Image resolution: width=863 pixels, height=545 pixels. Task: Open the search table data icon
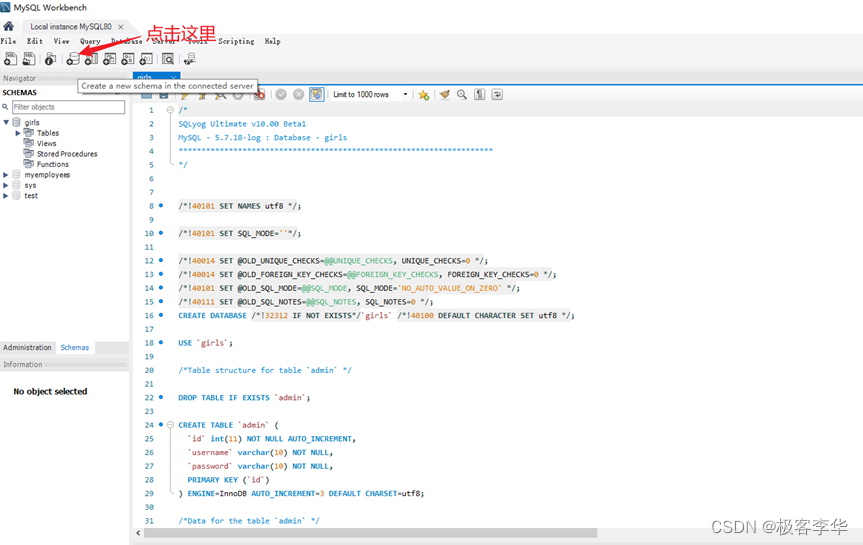(x=168, y=58)
